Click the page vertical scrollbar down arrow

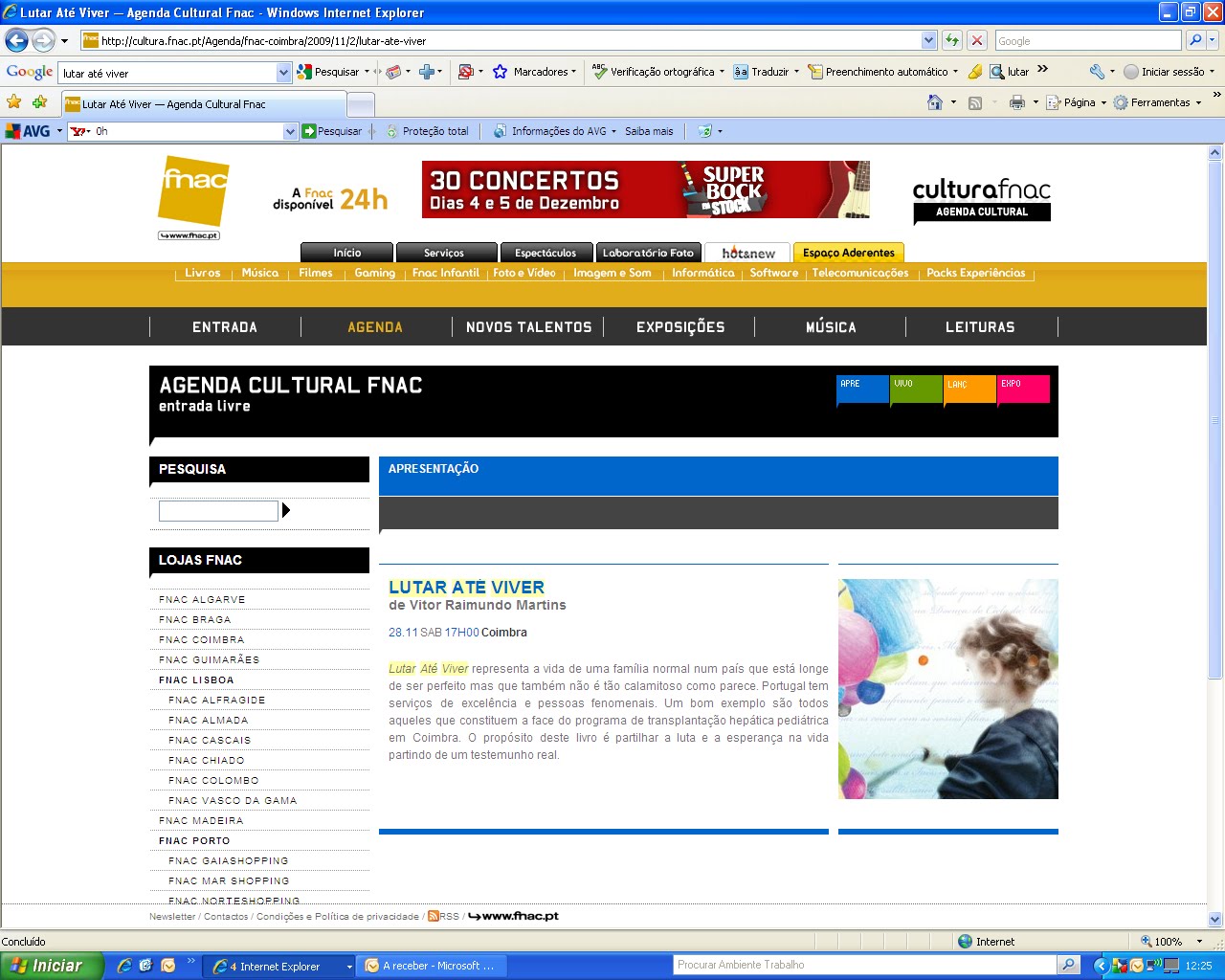click(x=1215, y=920)
